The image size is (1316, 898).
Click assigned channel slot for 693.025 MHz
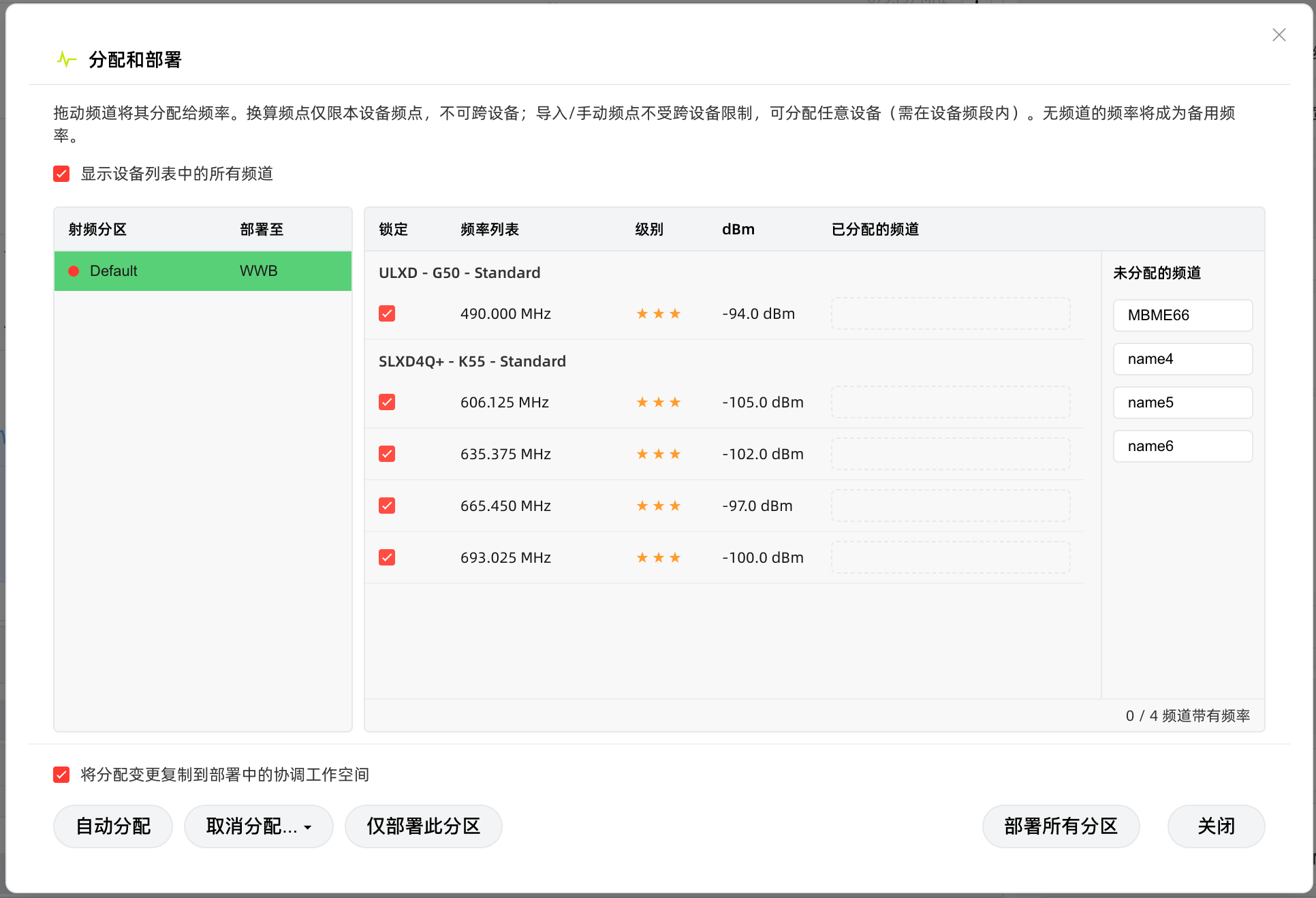(x=951, y=557)
